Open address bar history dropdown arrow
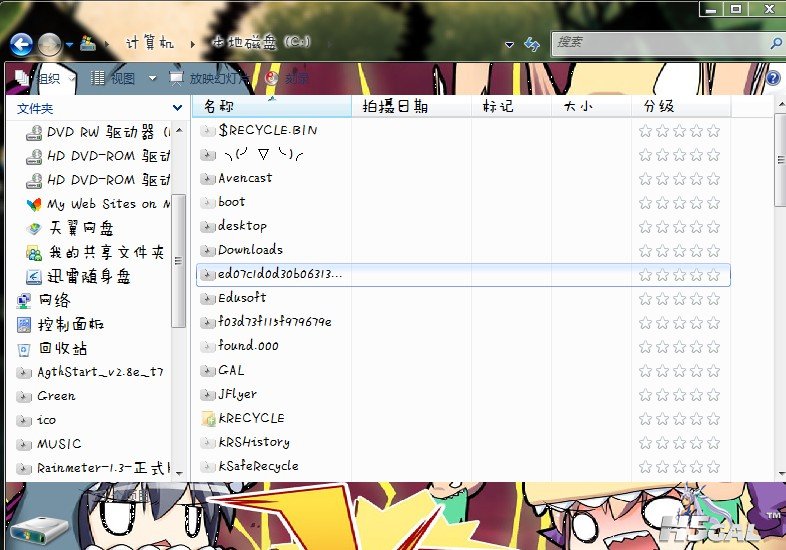Screen dimensions: 786x550 coord(509,45)
